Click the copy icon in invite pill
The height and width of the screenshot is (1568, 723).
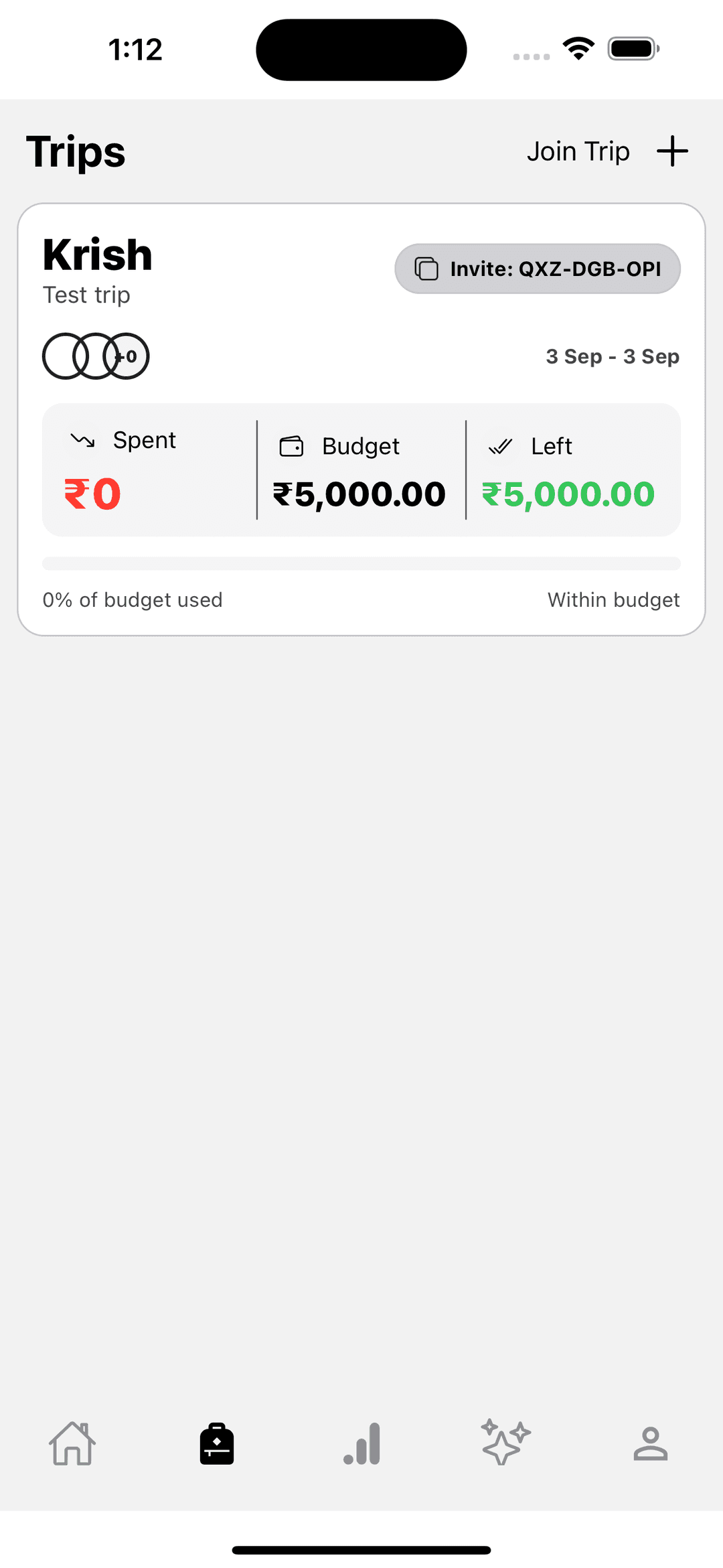pyautogui.click(x=426, y=269)
